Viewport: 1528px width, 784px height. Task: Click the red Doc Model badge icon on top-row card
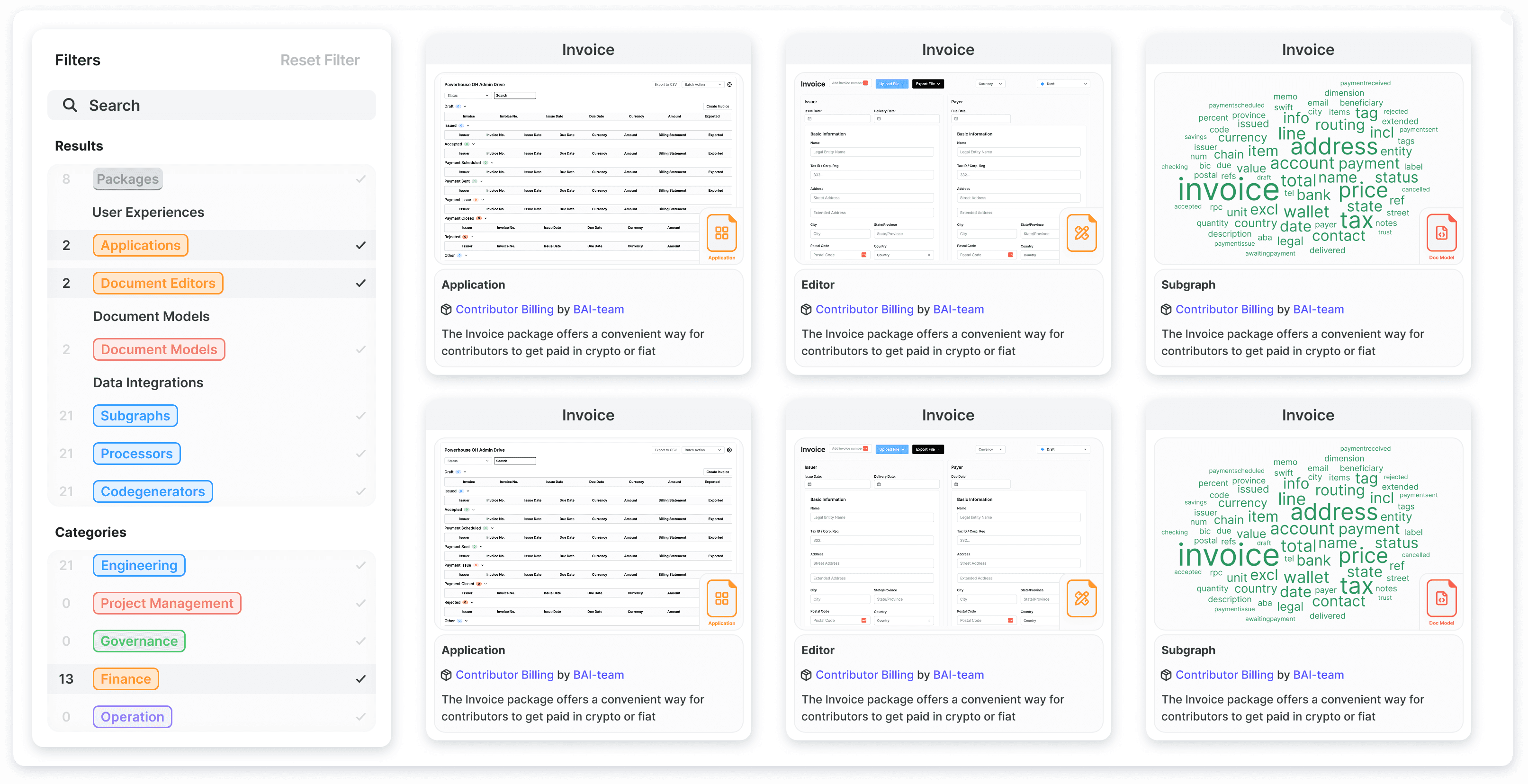(1441, 233)
